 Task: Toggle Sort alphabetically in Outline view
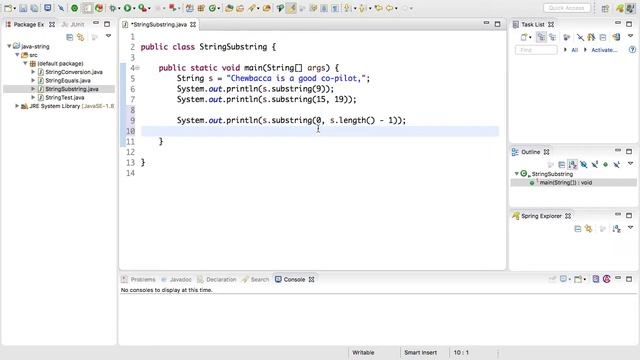point(573,164)
